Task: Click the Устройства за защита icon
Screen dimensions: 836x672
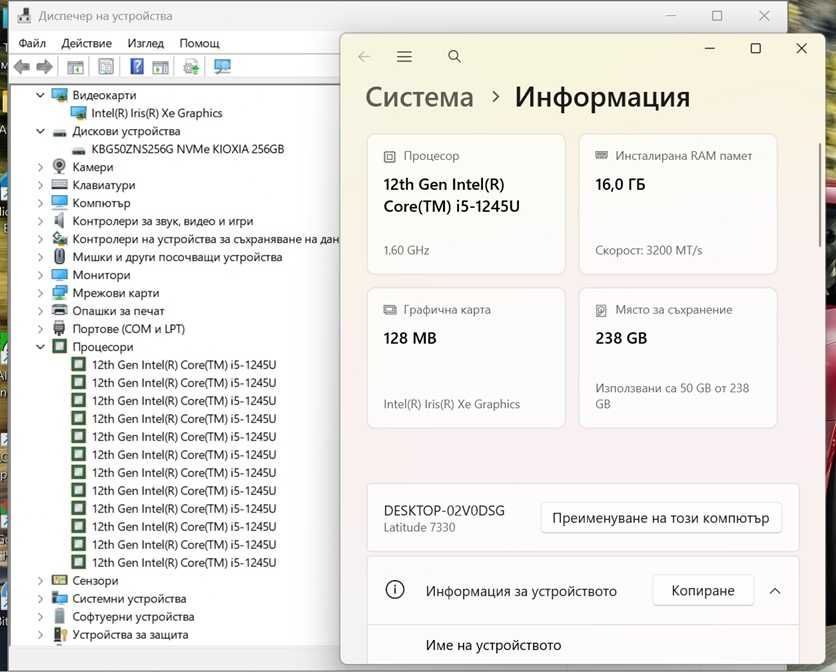Action: click(x=60, y=634)
